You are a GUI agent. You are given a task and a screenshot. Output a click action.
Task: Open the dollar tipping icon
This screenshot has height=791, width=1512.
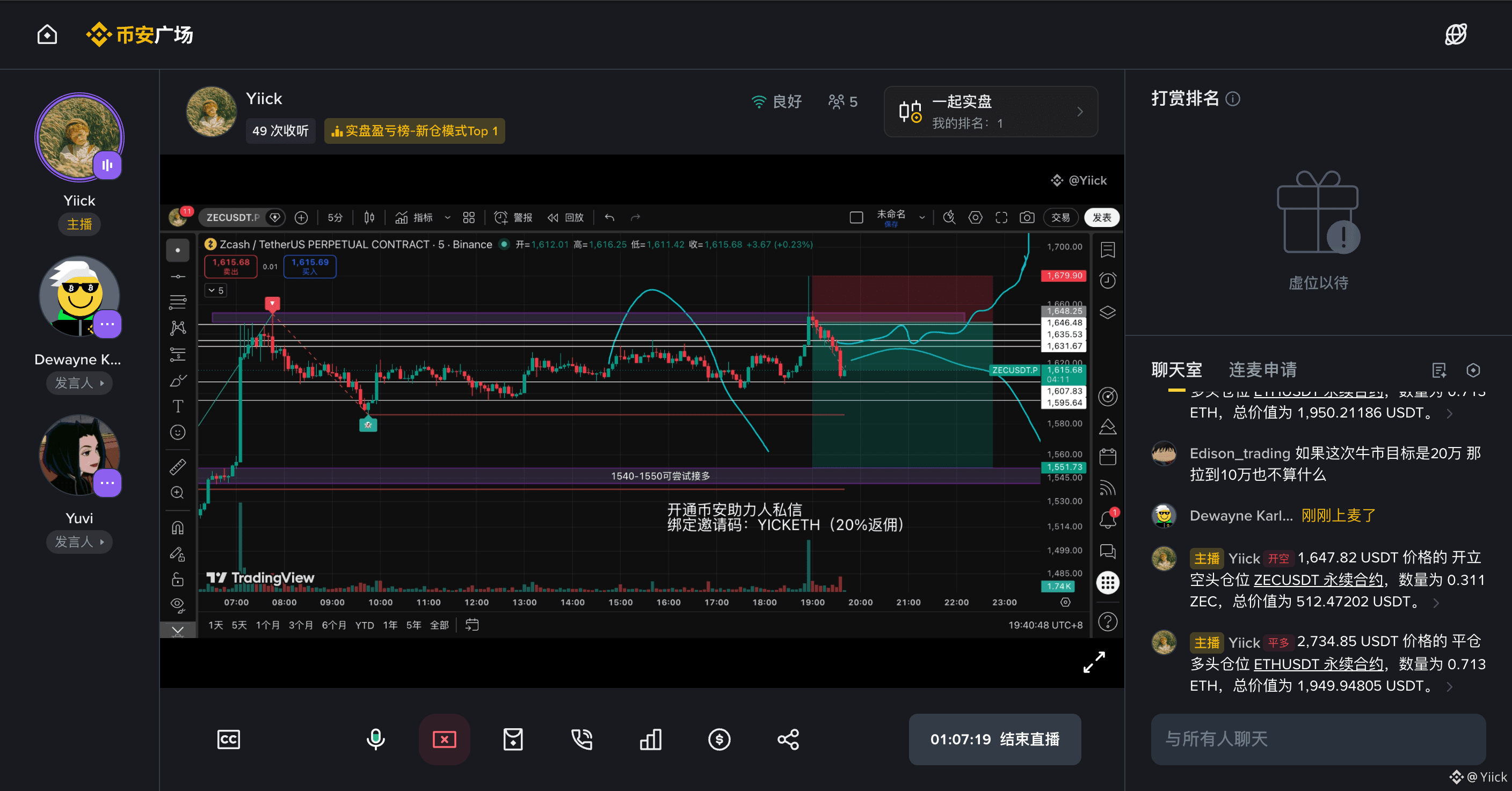coord(719,739)
